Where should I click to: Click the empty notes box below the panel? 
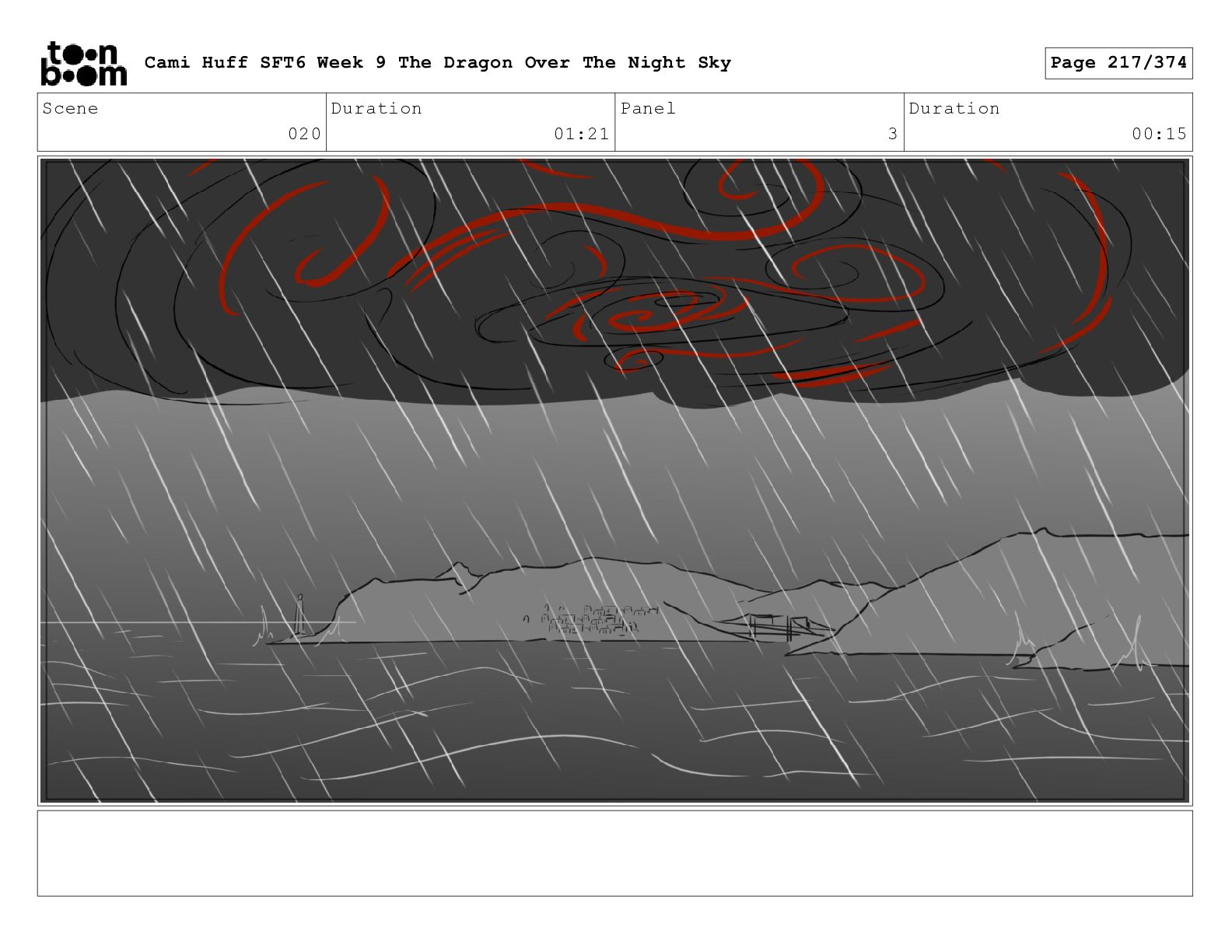614,853
